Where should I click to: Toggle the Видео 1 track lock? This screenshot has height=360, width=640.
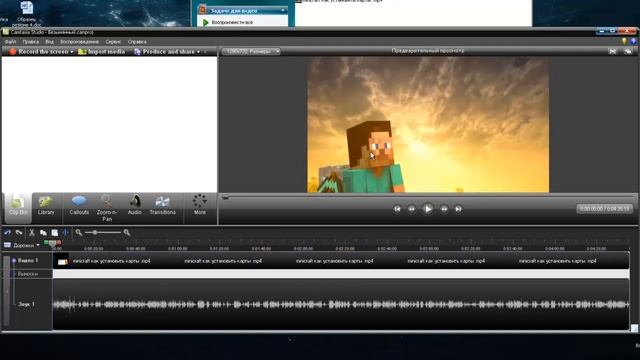14,260
